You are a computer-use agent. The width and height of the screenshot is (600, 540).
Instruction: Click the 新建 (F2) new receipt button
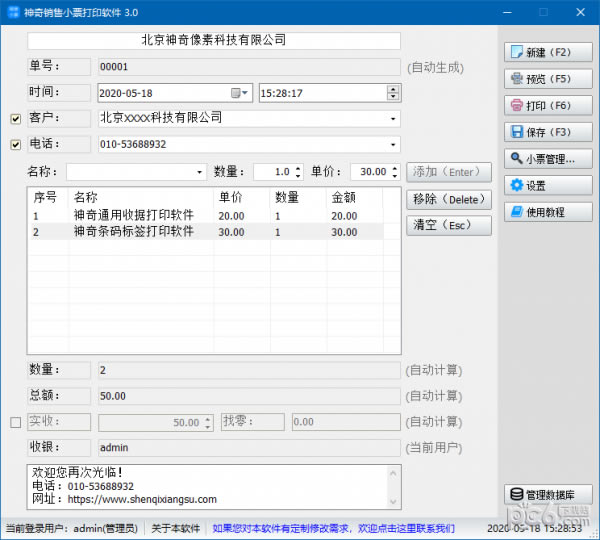click(x=548, y=52)
